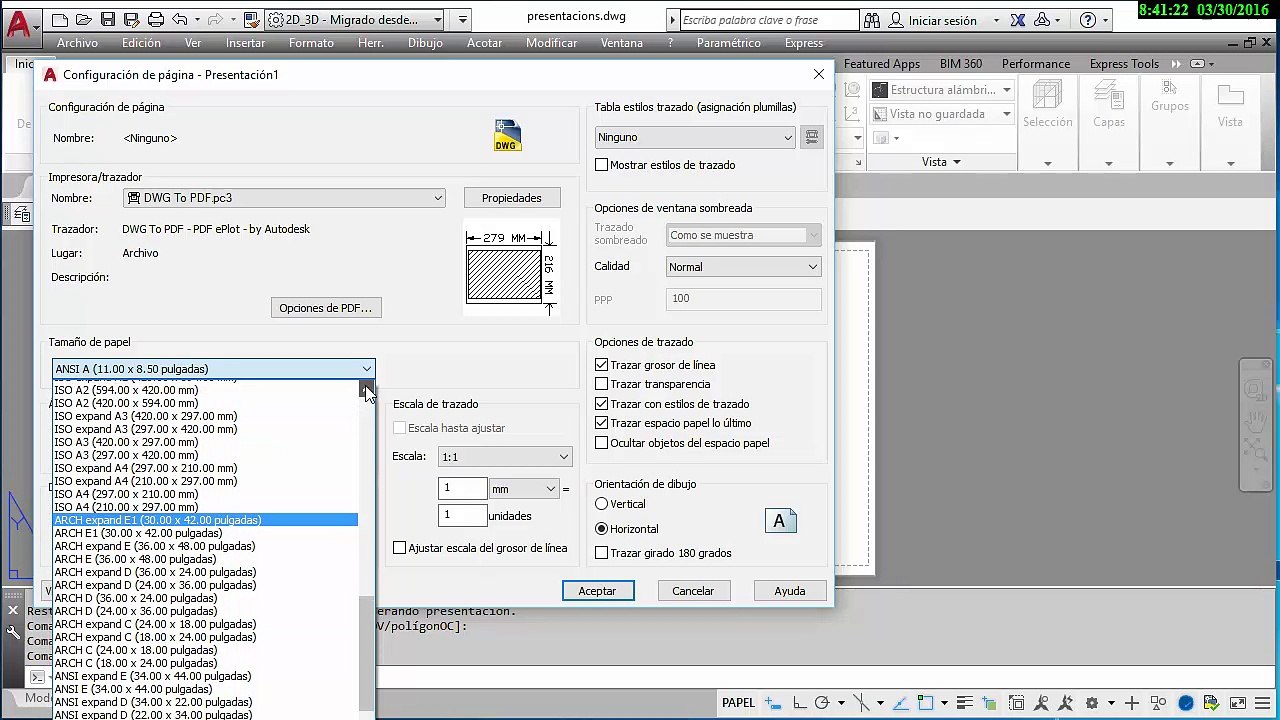The width and height of the screenshot is (1280, 720).
Task: Select Horizontal orientation radio button
Action: coord(602,529)
